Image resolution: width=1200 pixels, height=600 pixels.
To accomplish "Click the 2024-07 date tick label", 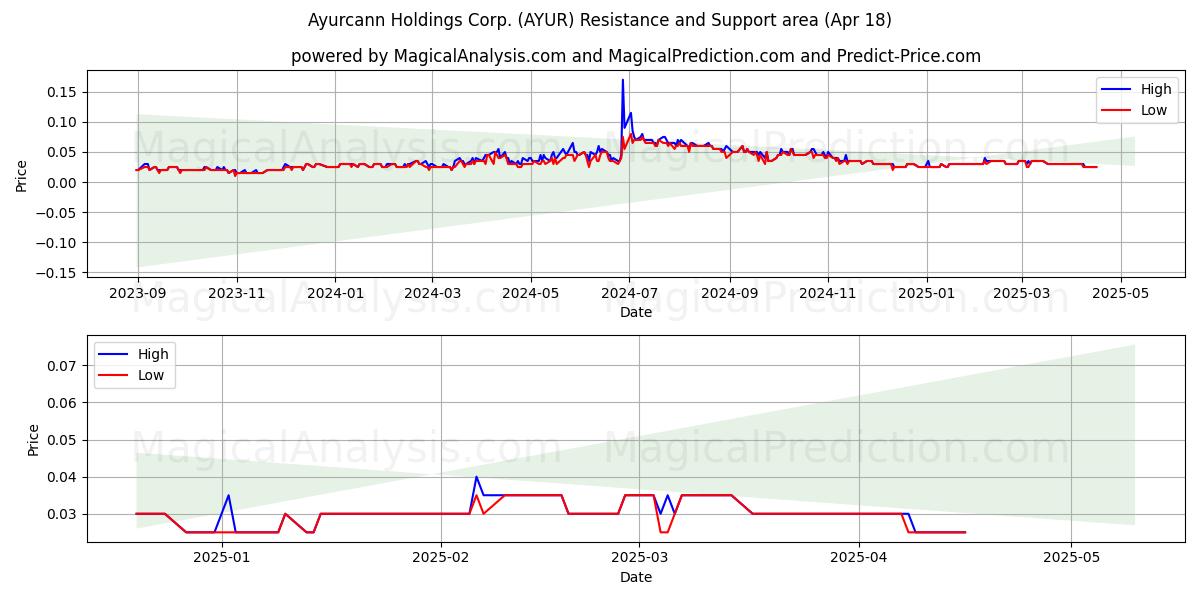I will (x=629, y=293).
